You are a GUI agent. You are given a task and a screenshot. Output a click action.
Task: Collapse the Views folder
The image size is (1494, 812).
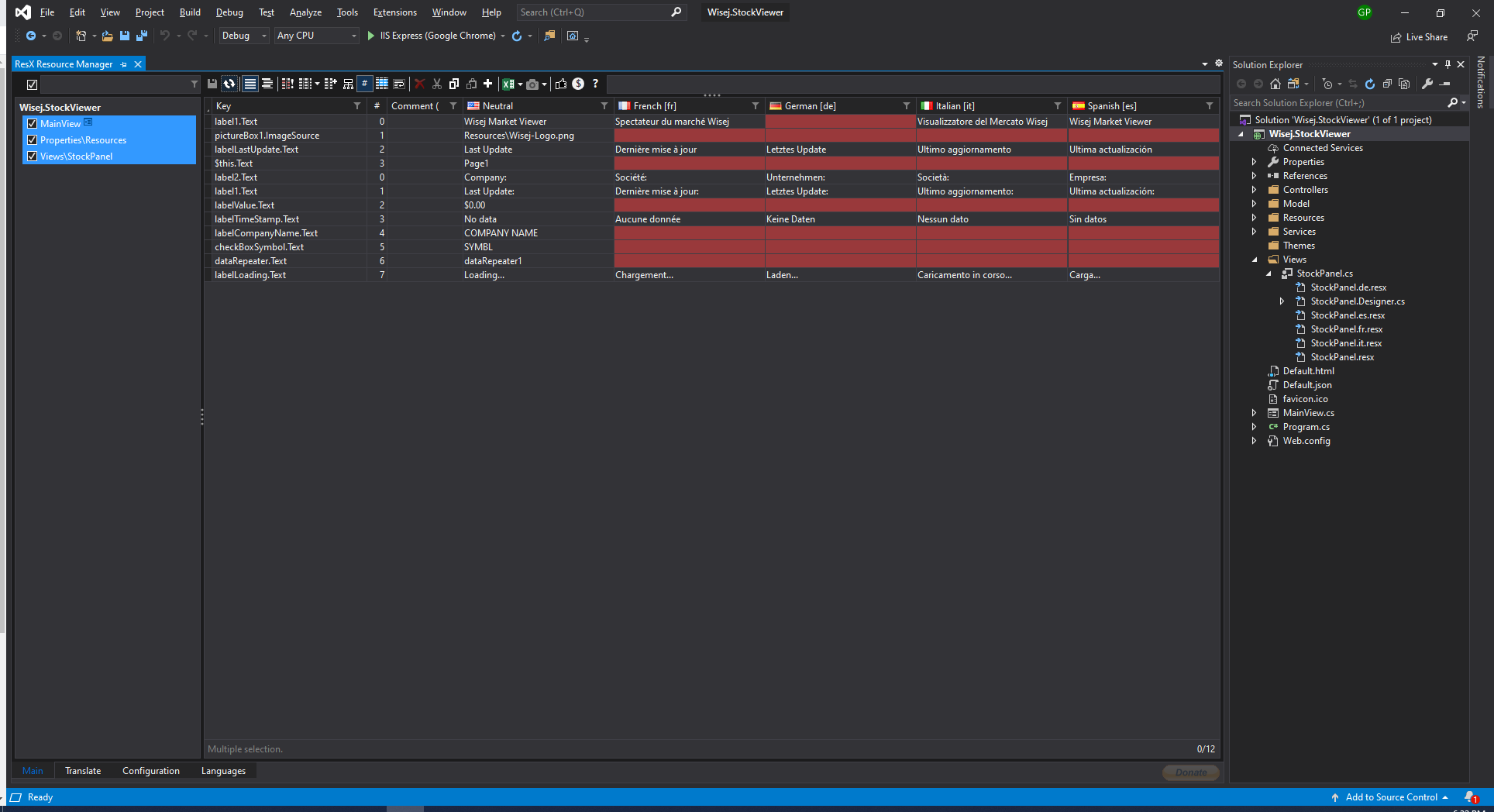[x=1255, y=260]
